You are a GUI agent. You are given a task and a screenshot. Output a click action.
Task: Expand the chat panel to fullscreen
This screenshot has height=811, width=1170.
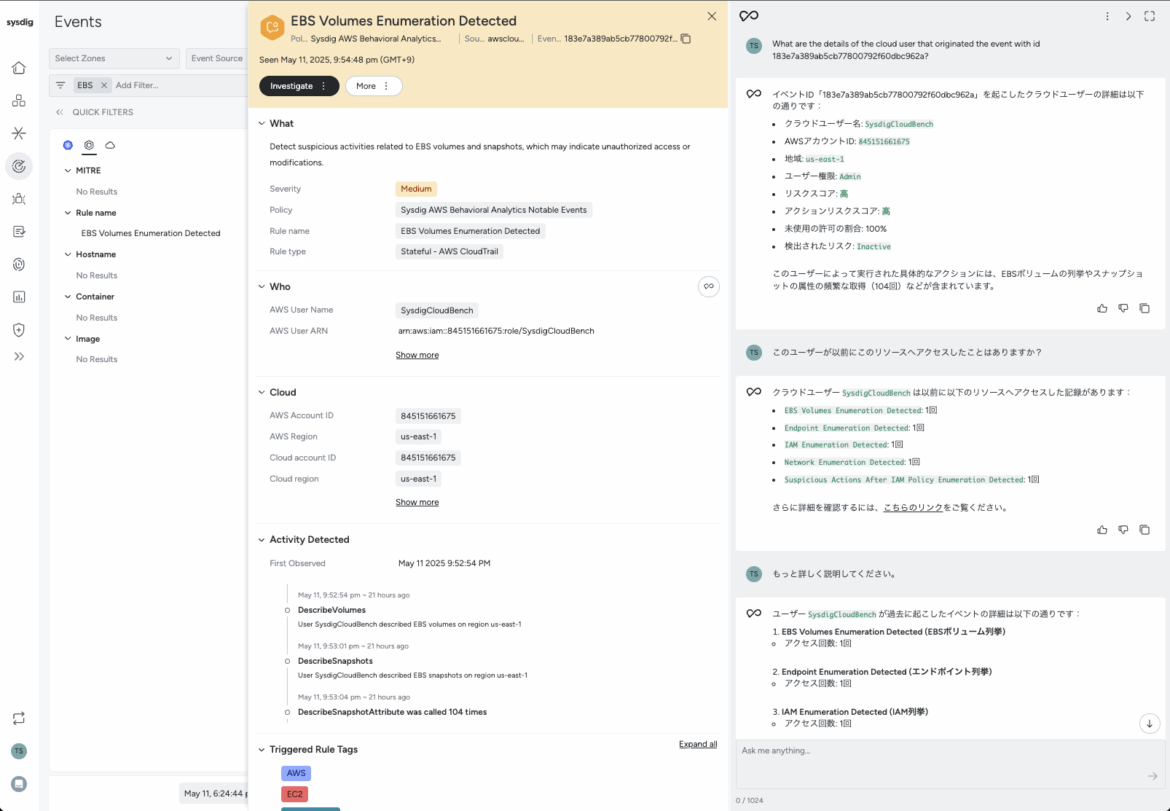(1149, 16)
